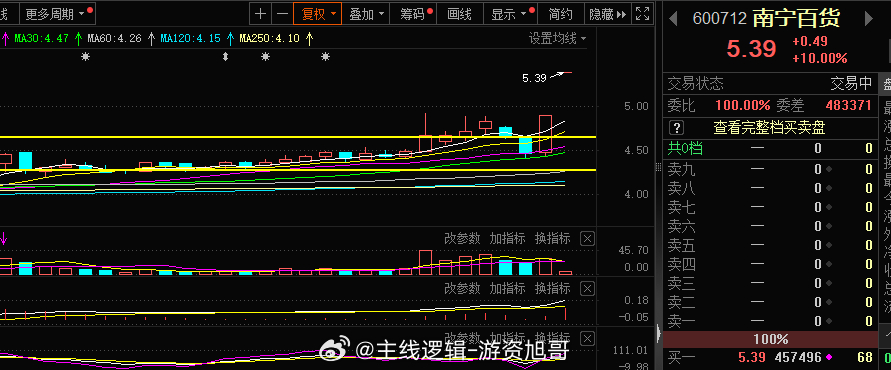891x370 pixels.
Task: Click 改参数 in volume indicator panel
Action: pyautogui.click(x=462, y=238)
